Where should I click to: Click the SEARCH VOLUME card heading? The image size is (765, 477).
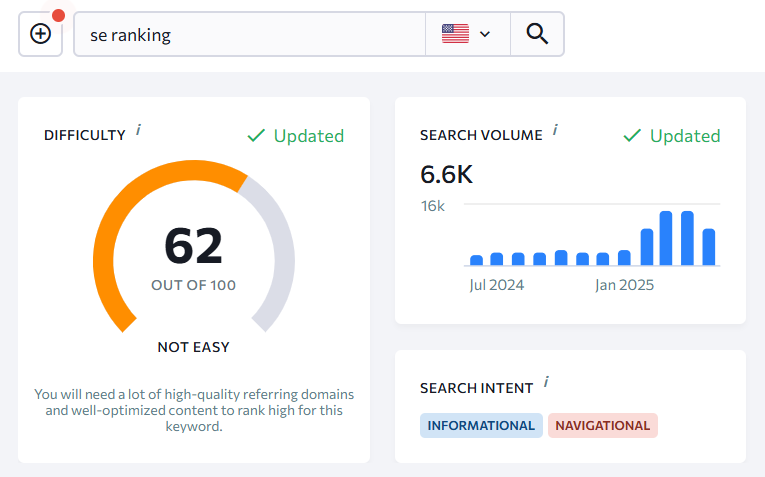(481, 135)
